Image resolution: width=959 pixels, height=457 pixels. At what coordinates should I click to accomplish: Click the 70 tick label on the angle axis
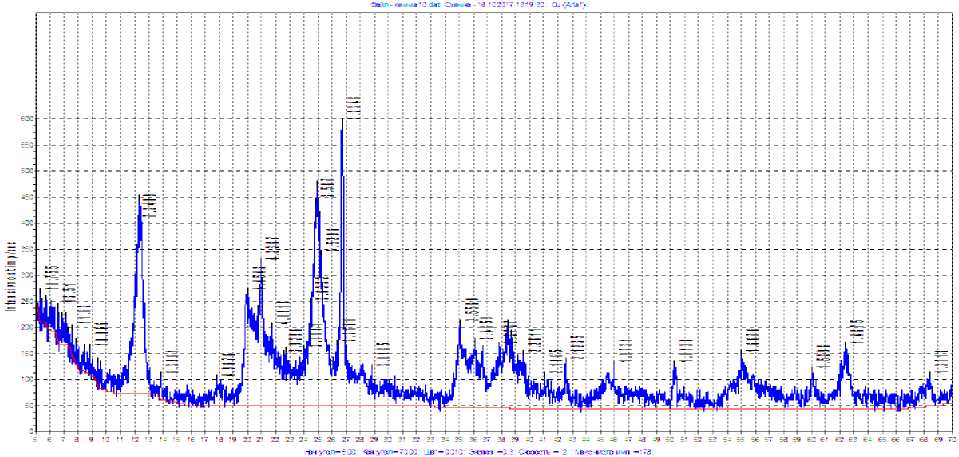pyautogui.click(x=952, y=439)
